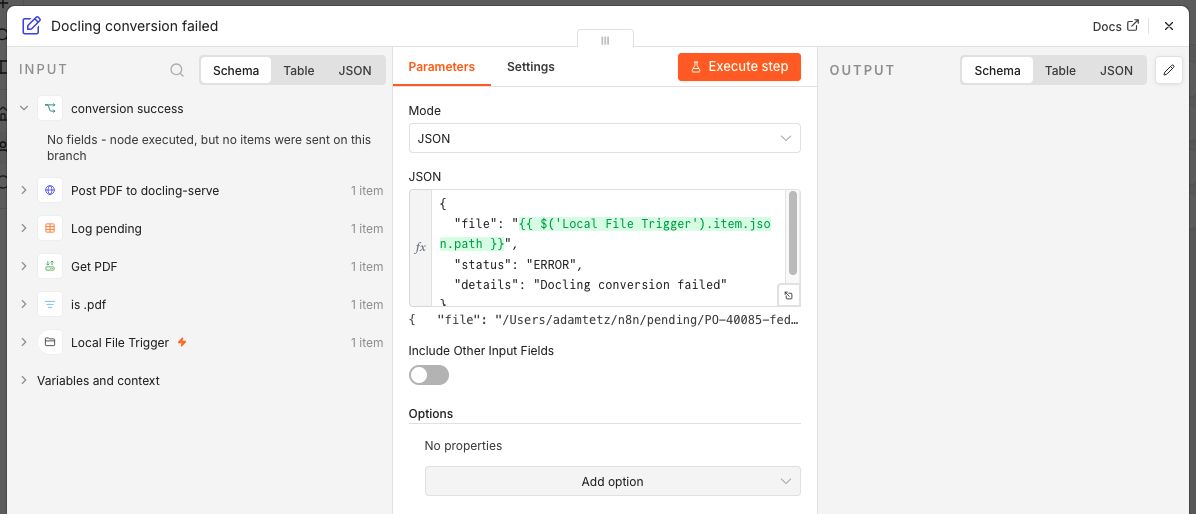Switch Output view to Table
1196x514 pixels.
tap(1059, 70)
